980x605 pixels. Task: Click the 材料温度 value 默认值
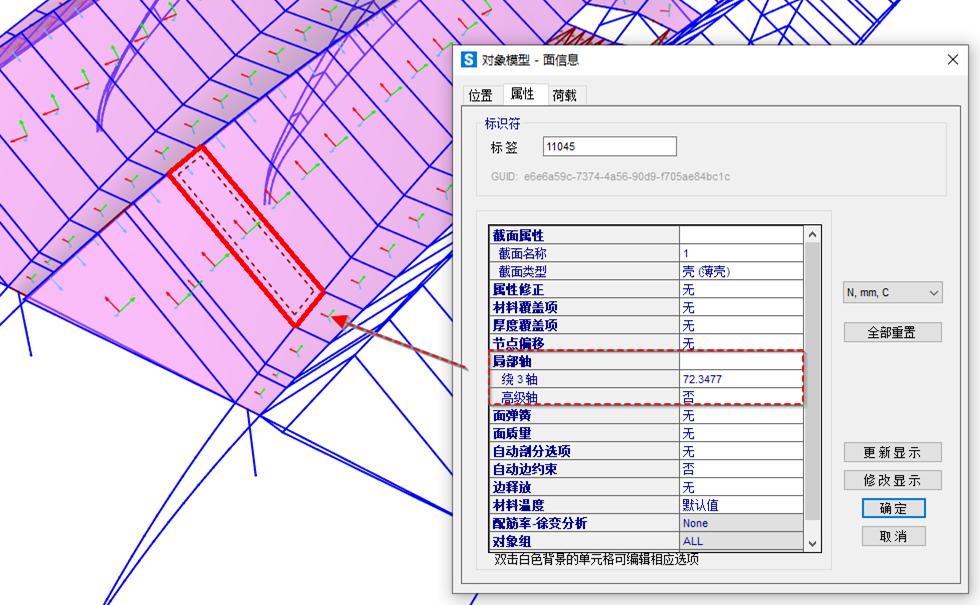point(740,505)
